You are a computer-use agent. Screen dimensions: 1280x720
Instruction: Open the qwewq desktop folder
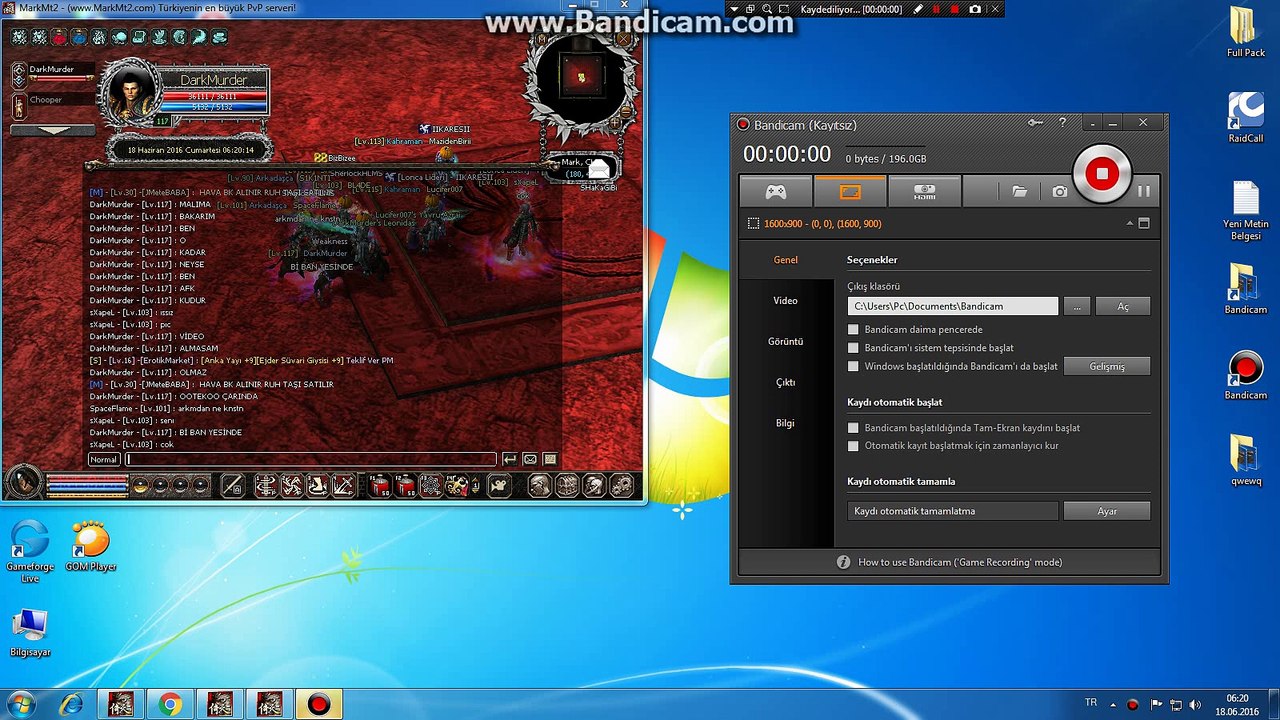(x=1246, y=460)
